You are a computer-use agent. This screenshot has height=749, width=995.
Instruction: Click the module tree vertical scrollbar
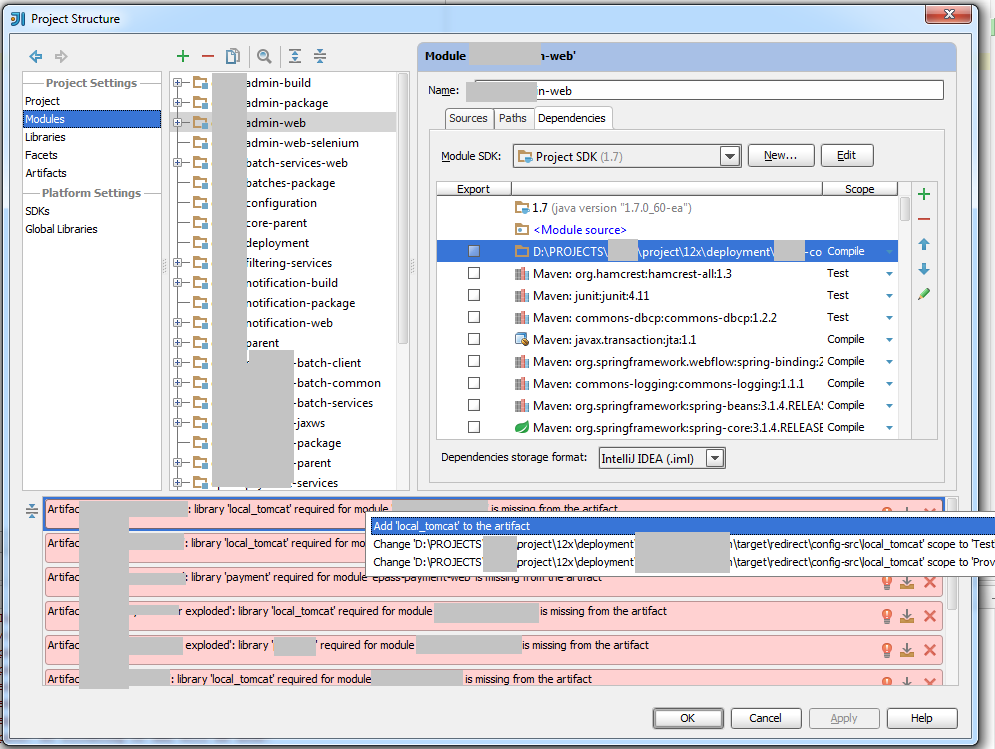pos(402,209)
